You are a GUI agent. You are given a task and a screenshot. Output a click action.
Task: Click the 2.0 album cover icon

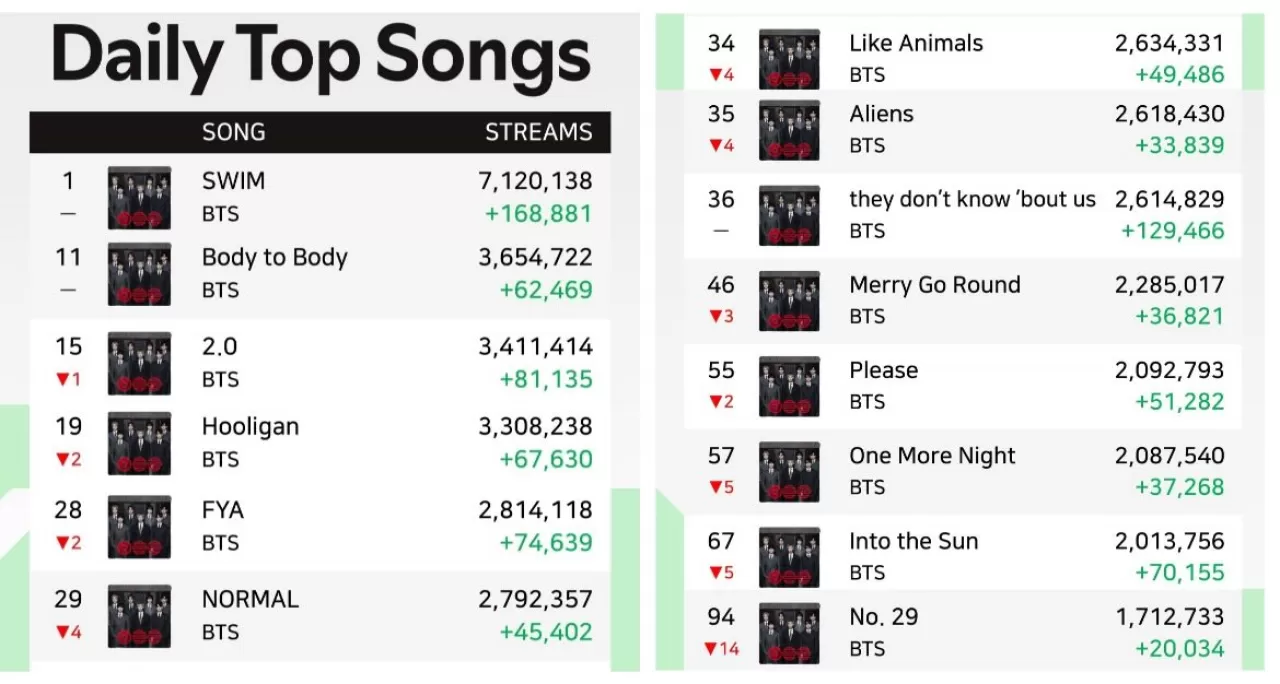tap(139, 363)
